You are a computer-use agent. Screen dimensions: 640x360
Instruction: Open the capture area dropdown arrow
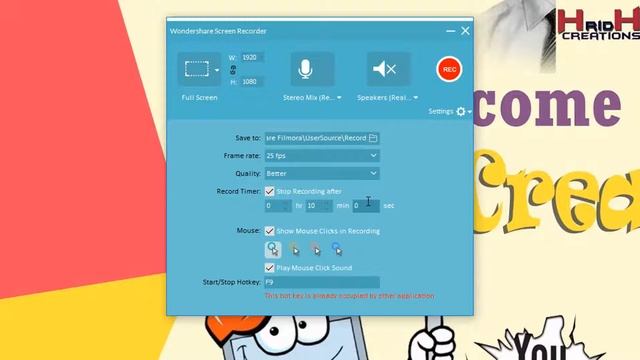point(217,70)
